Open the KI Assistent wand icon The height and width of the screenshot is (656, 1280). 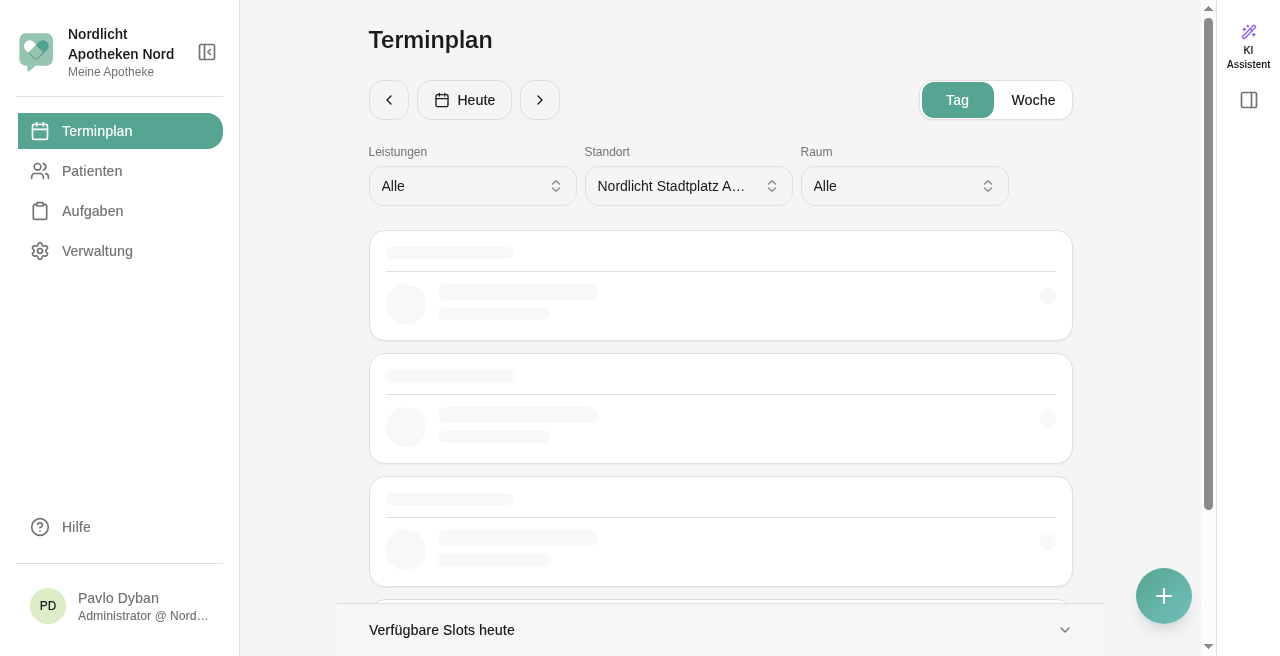(x=1248, y=32)
